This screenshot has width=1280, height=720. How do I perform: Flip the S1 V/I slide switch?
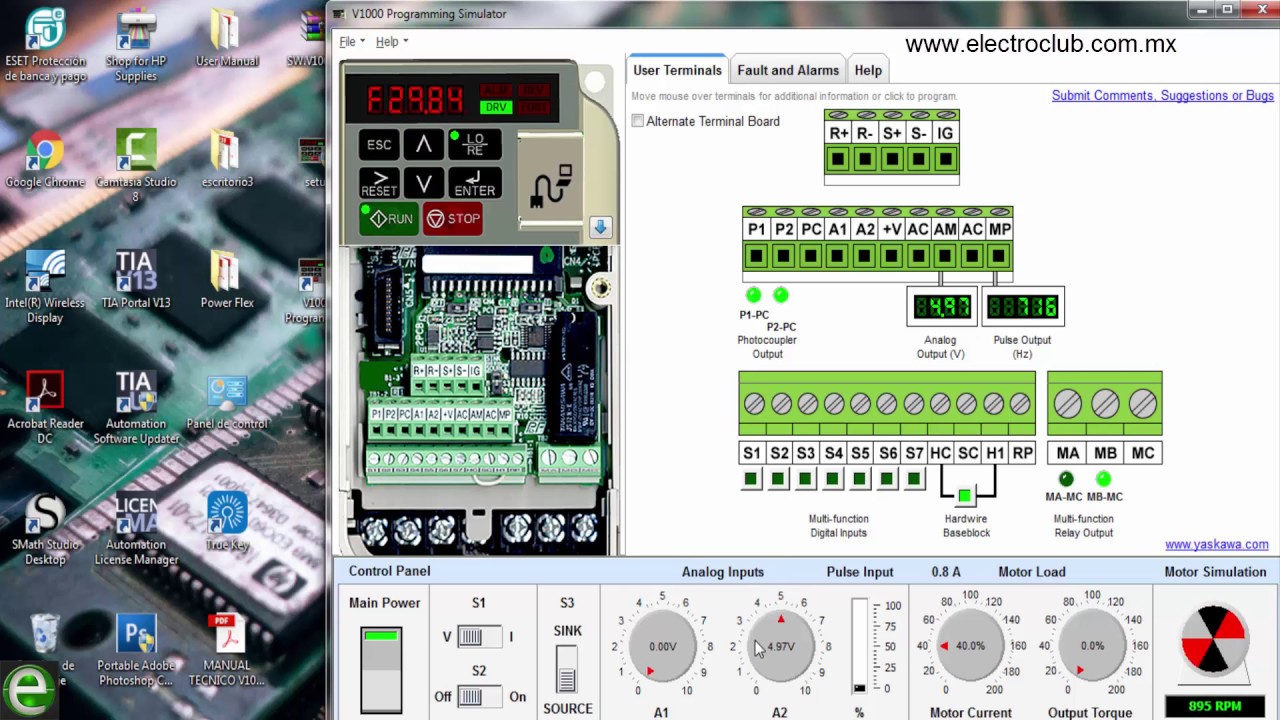pyautogui.click(x=480, y=637)
